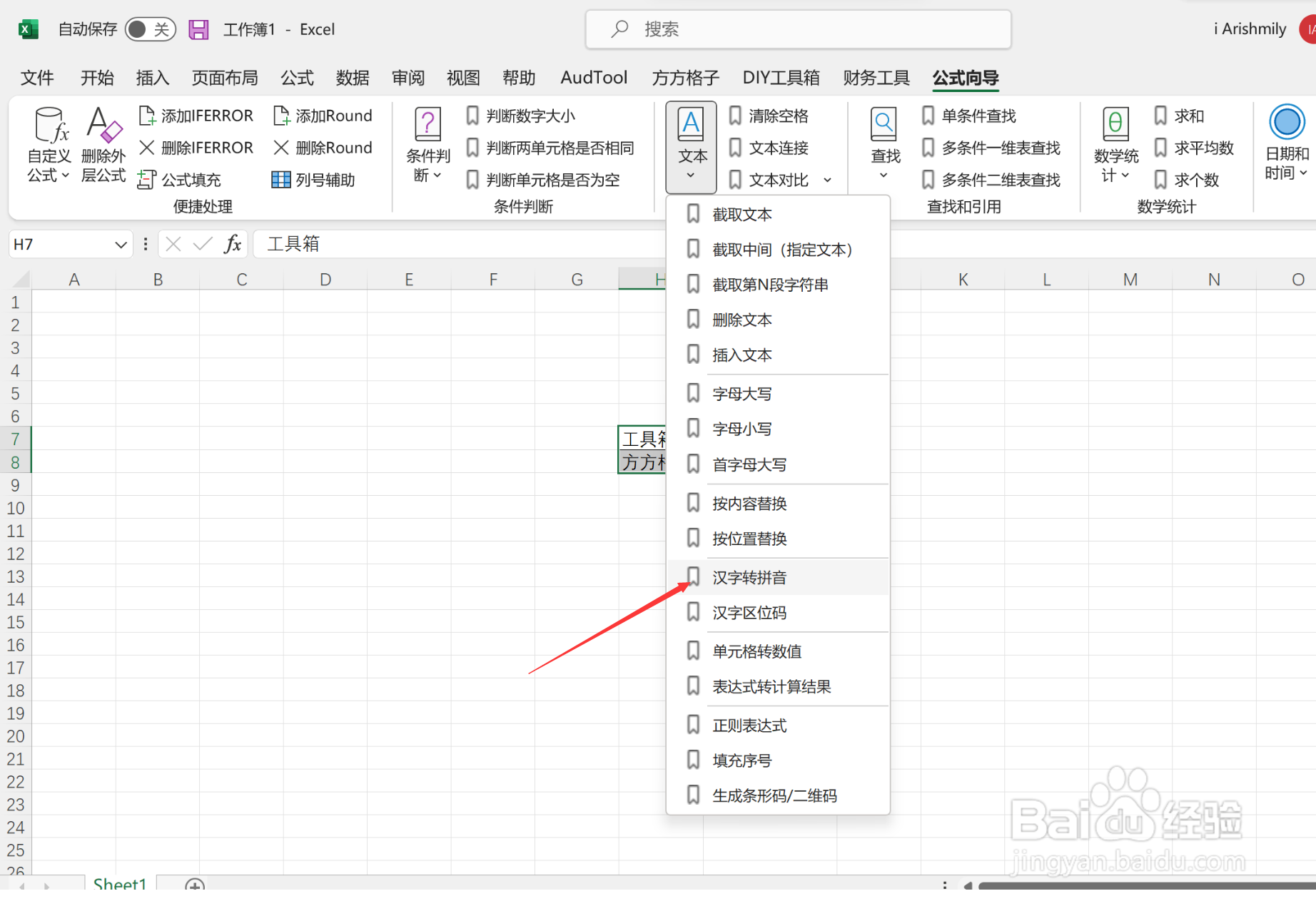Click the insert function fx icon
This screenshot has width=1316, height=906.
pyautogui.click(x=232, y=245)
